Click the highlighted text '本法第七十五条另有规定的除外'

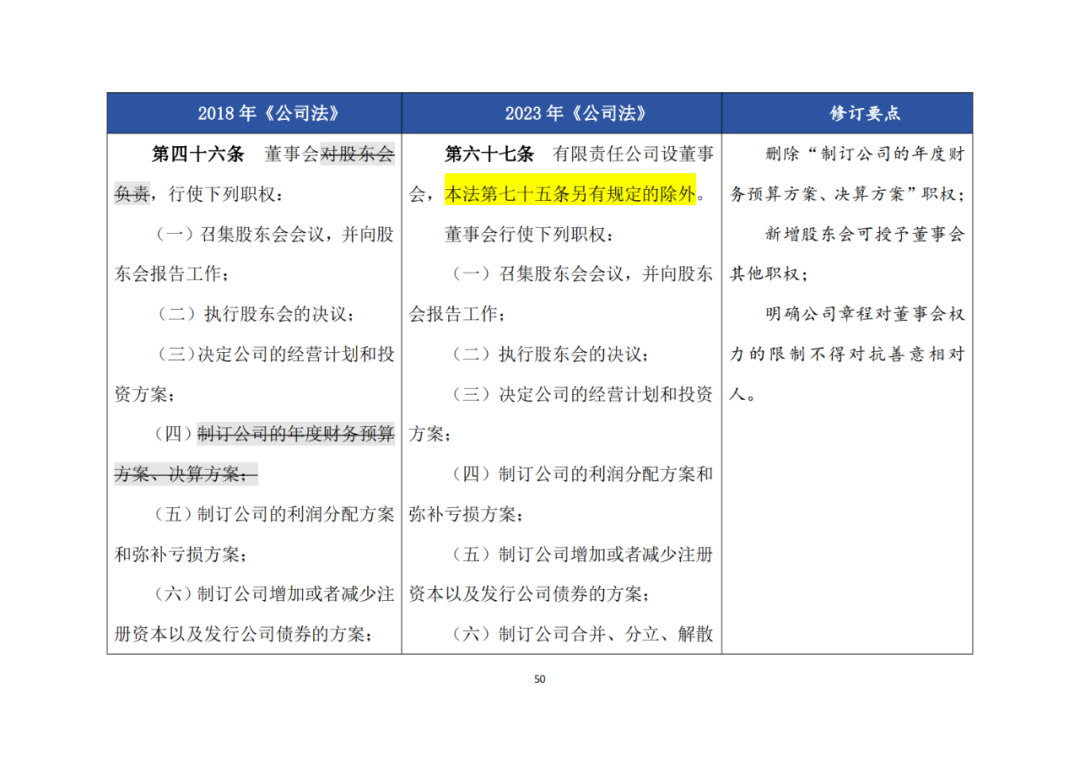[570, 194]
